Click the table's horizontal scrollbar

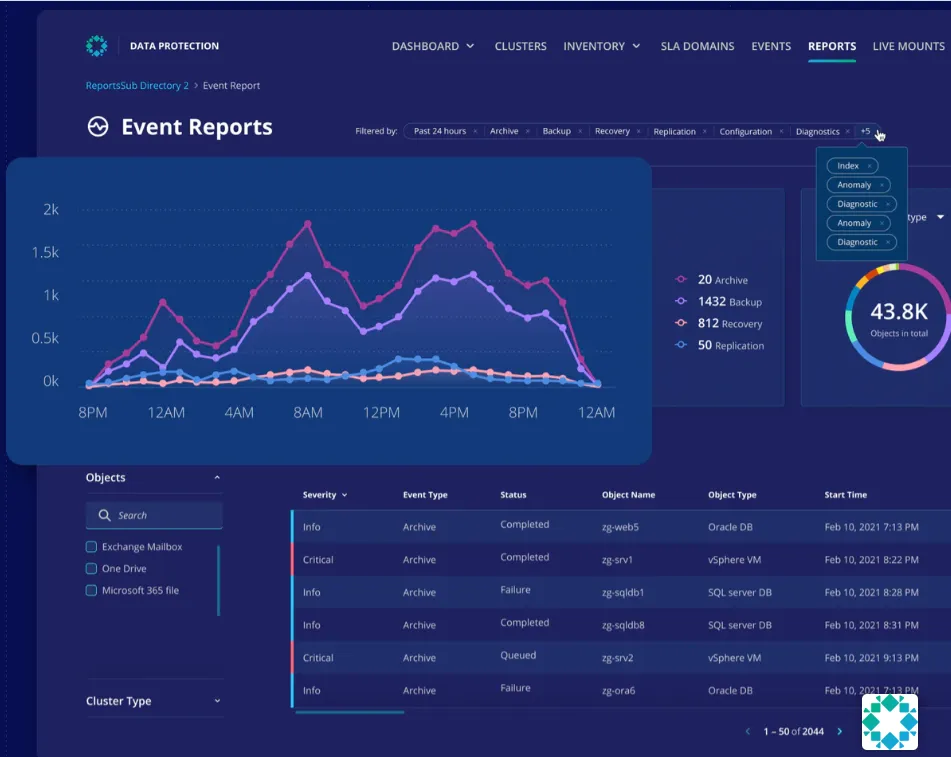(x=349, y=712)
